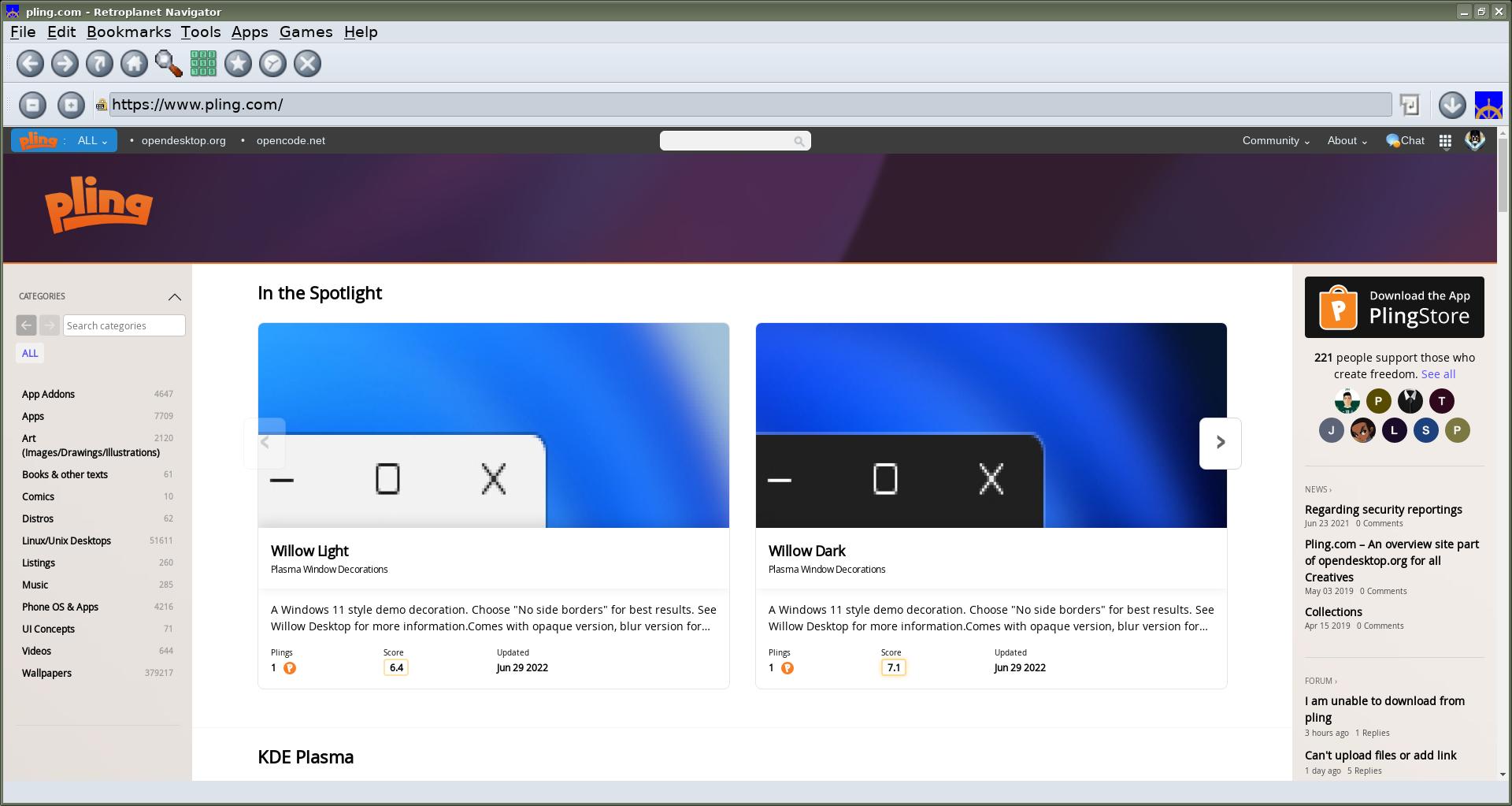This screenshot has height=806, width=1512.
Task: Click the Download PlingStore app banner
Action: coord(1394,307)
